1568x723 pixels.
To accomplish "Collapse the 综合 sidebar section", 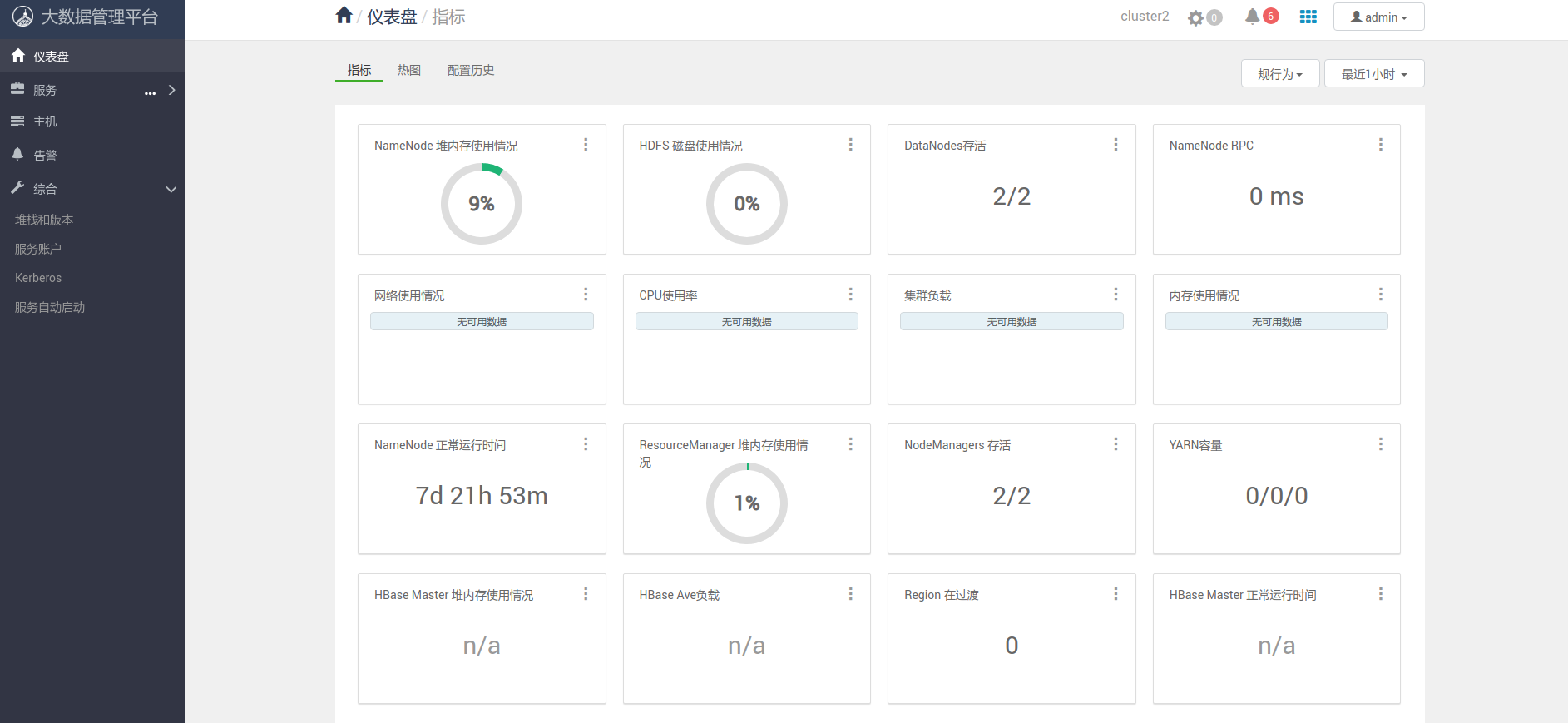I will coord(171,190).
